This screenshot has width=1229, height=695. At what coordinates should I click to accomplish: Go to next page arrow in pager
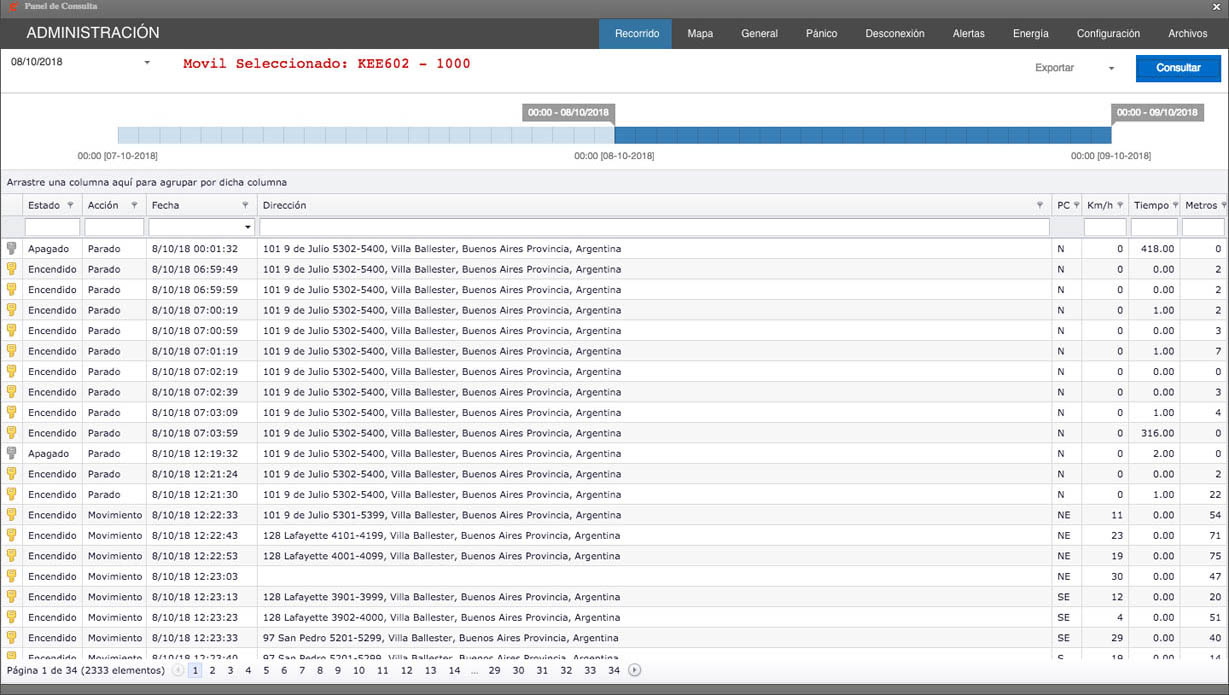tap(635, 670)
